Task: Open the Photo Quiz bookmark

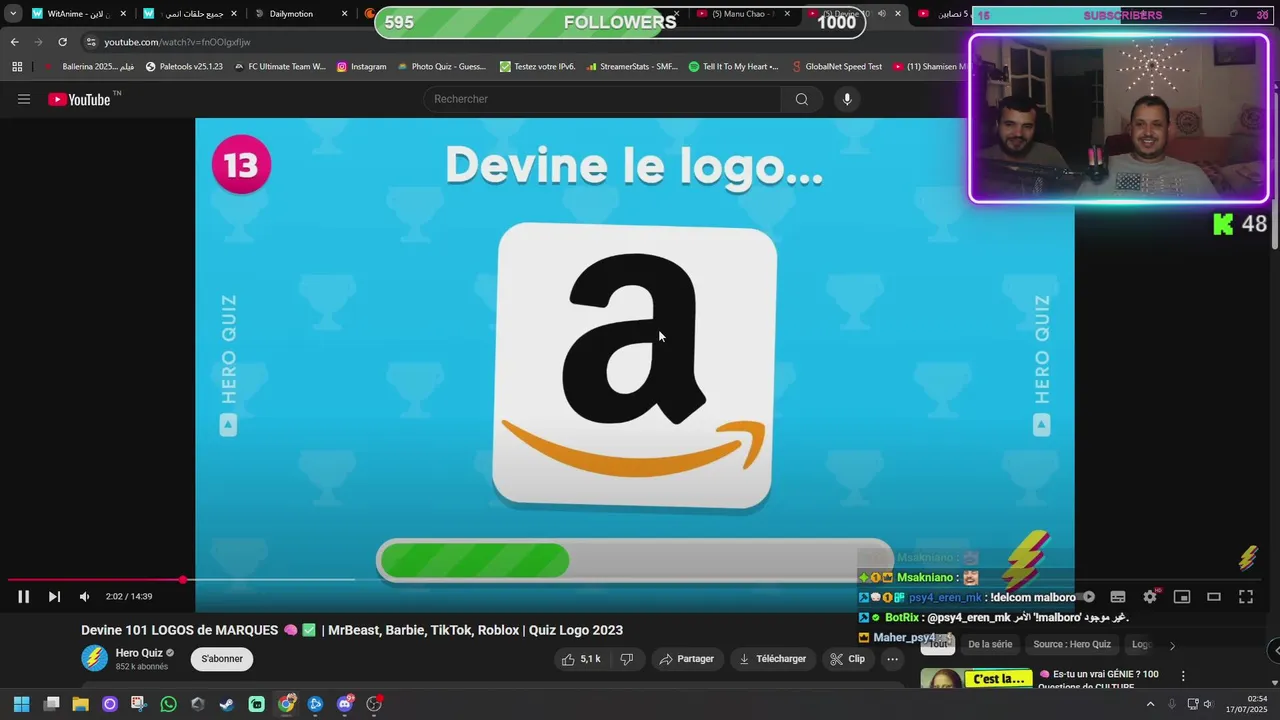Action: pyautogui.click(x=441, y=67)
